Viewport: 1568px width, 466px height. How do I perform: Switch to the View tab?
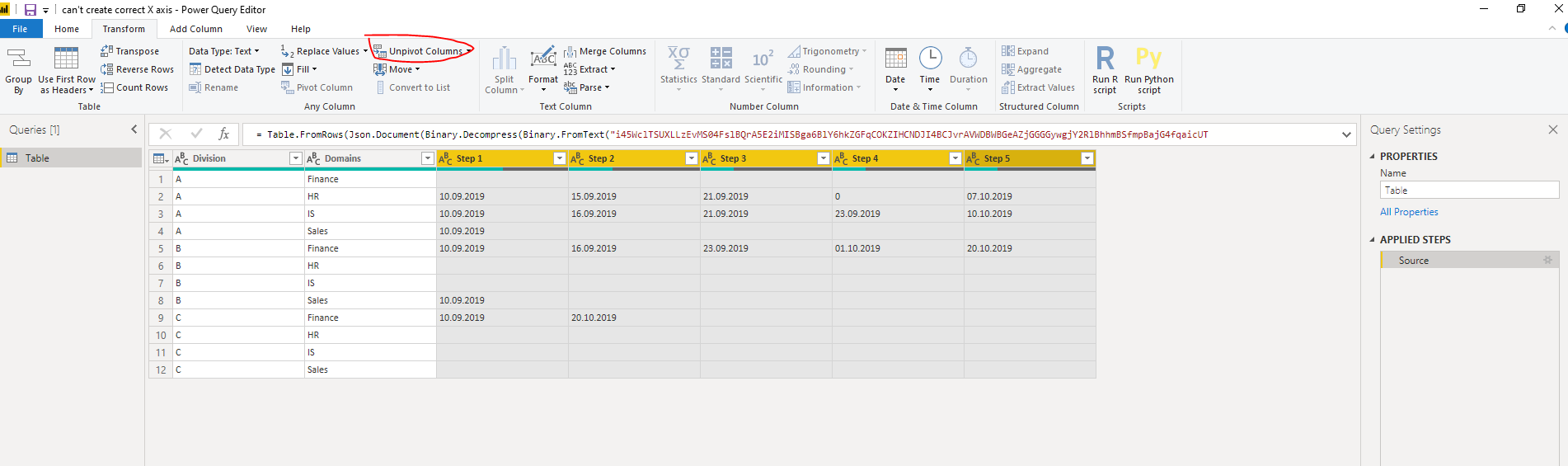tap(256, 29)
